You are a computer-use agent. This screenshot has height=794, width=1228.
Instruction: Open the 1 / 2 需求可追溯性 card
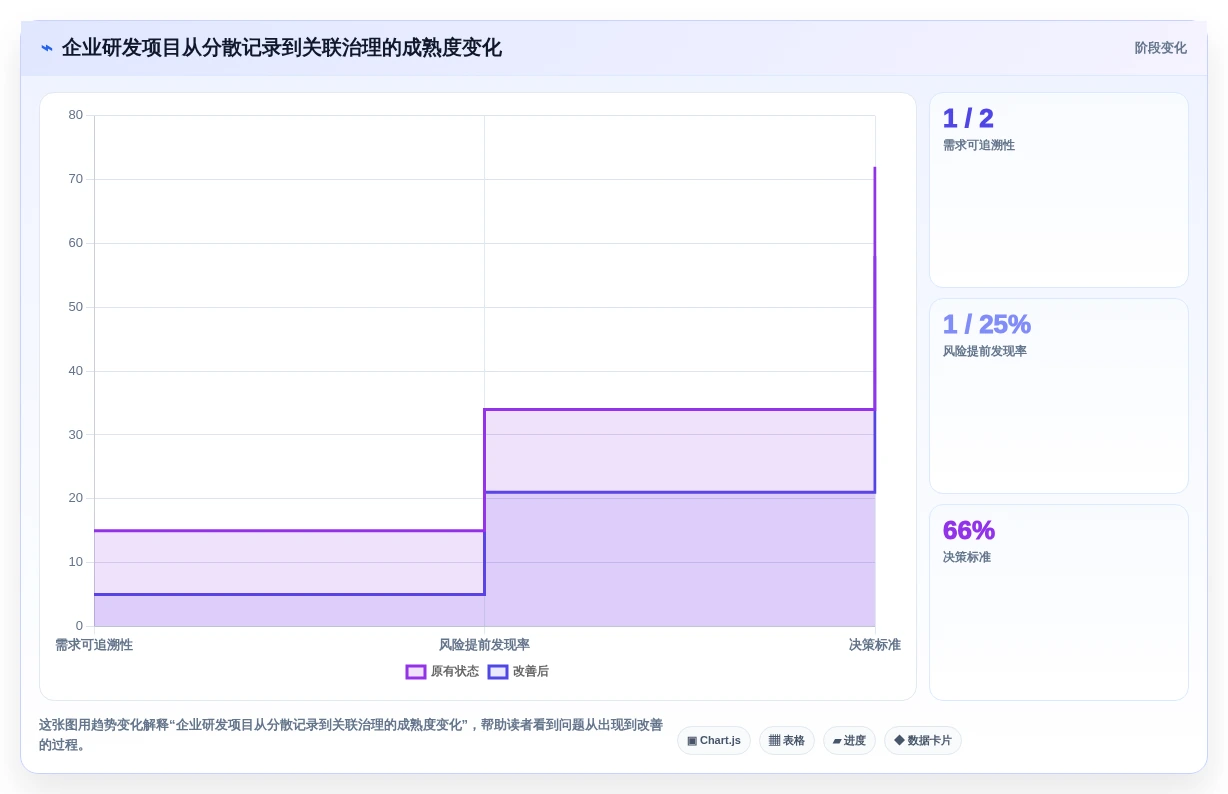pos(1059,190)
